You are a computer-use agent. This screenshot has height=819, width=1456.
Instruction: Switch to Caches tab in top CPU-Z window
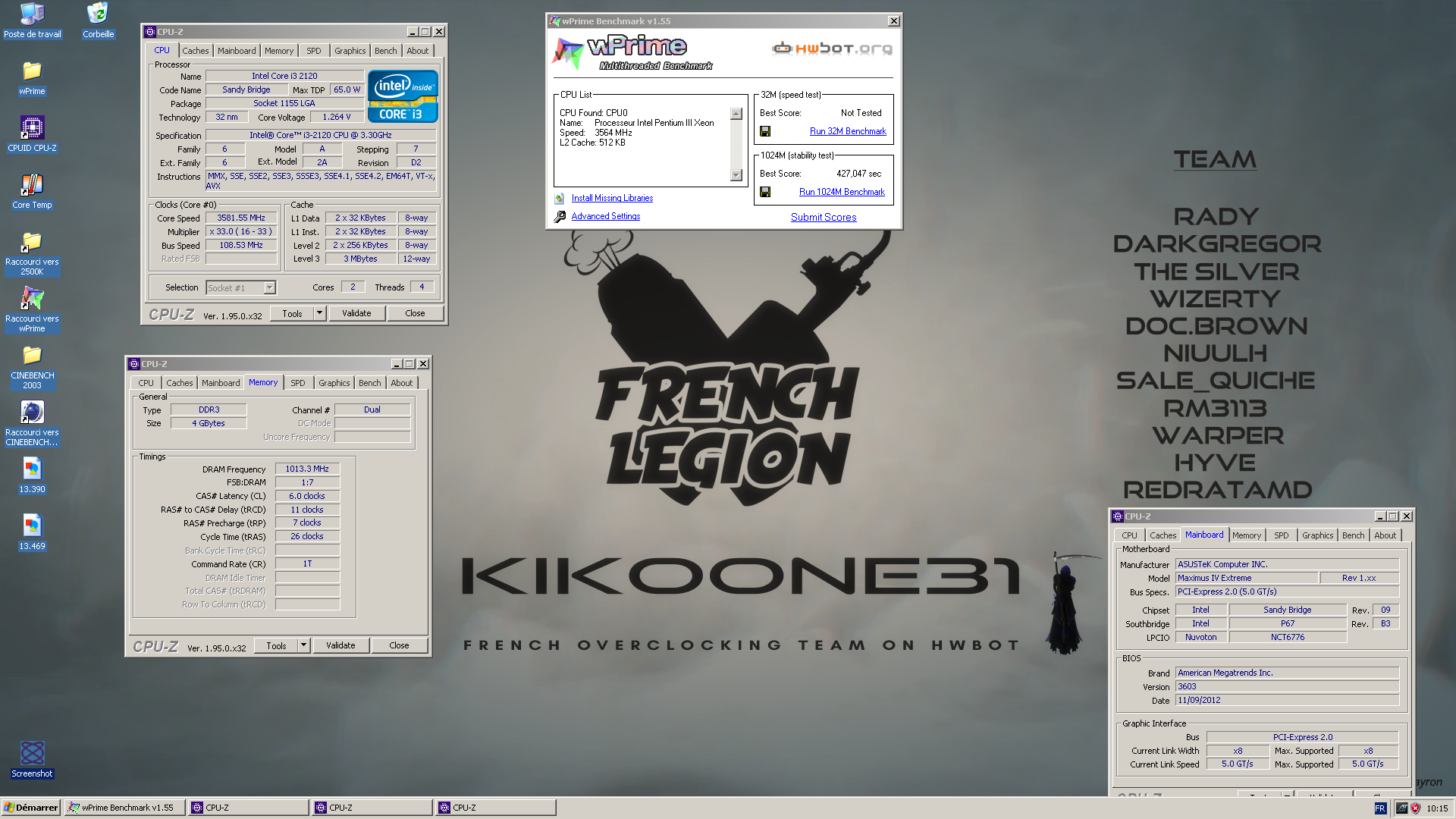pyautogui.click(x=195, y=51)
